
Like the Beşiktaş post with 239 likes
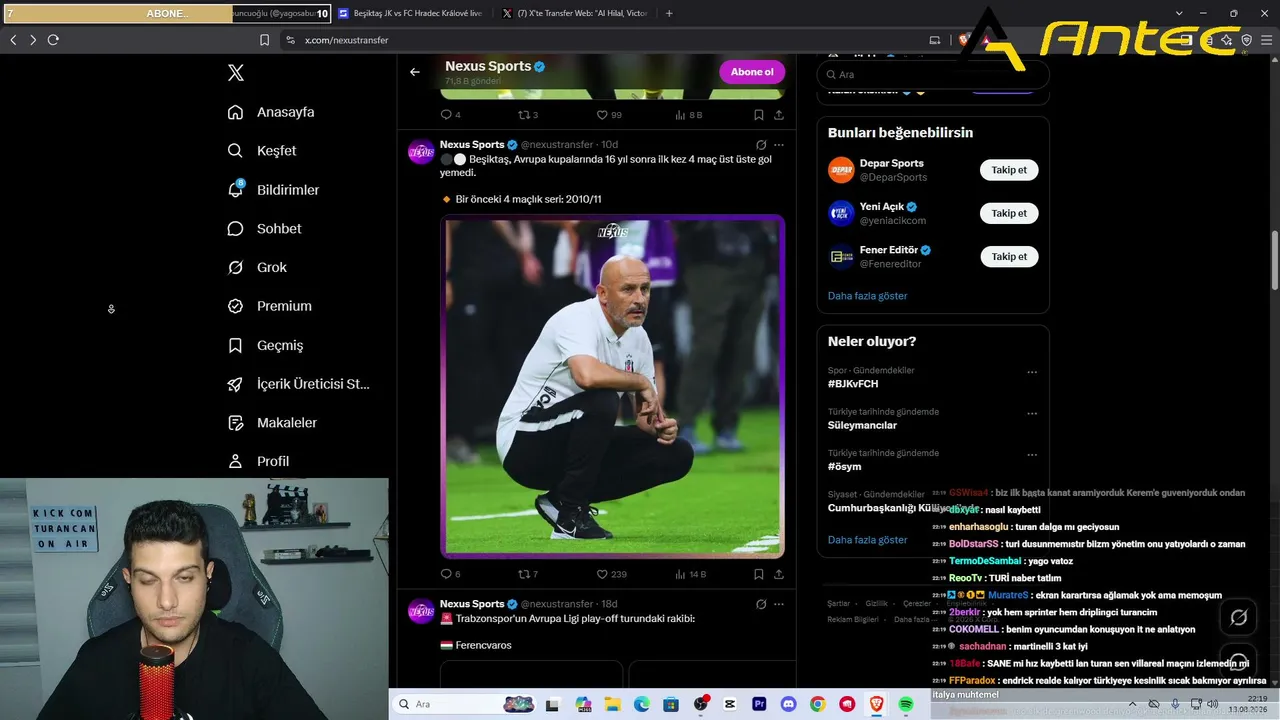pos(611,574)
